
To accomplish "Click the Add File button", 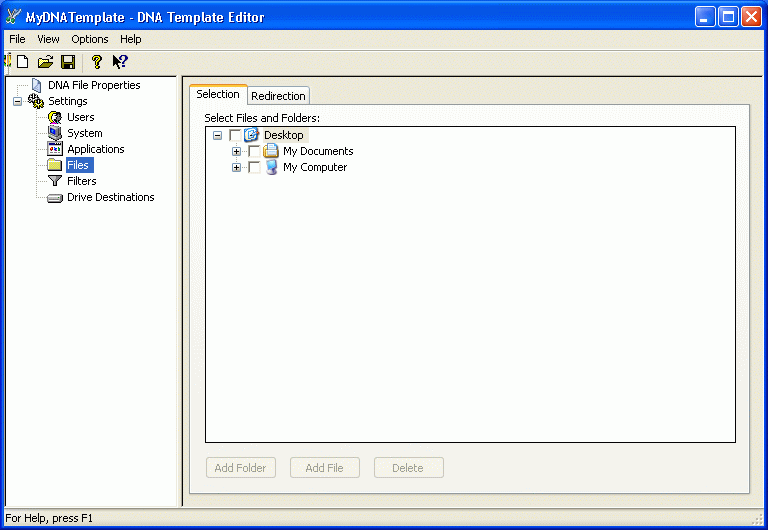I will pyautogui.click(x=325, y=468).
